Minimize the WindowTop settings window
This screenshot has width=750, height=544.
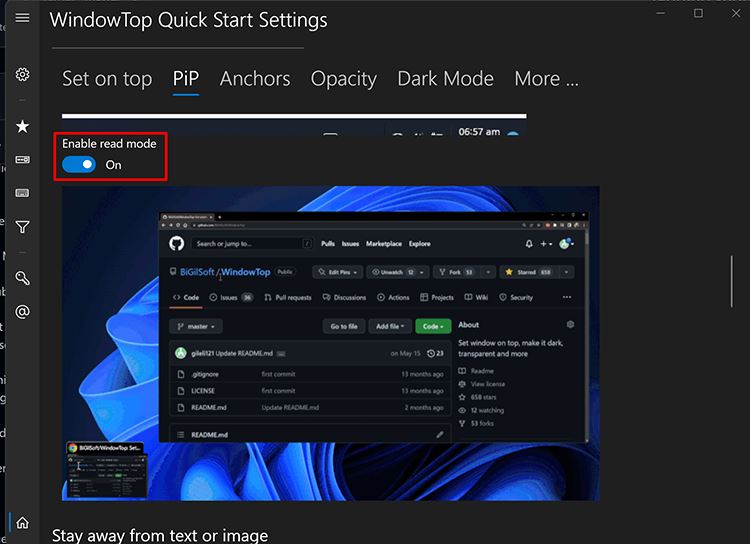661,13
